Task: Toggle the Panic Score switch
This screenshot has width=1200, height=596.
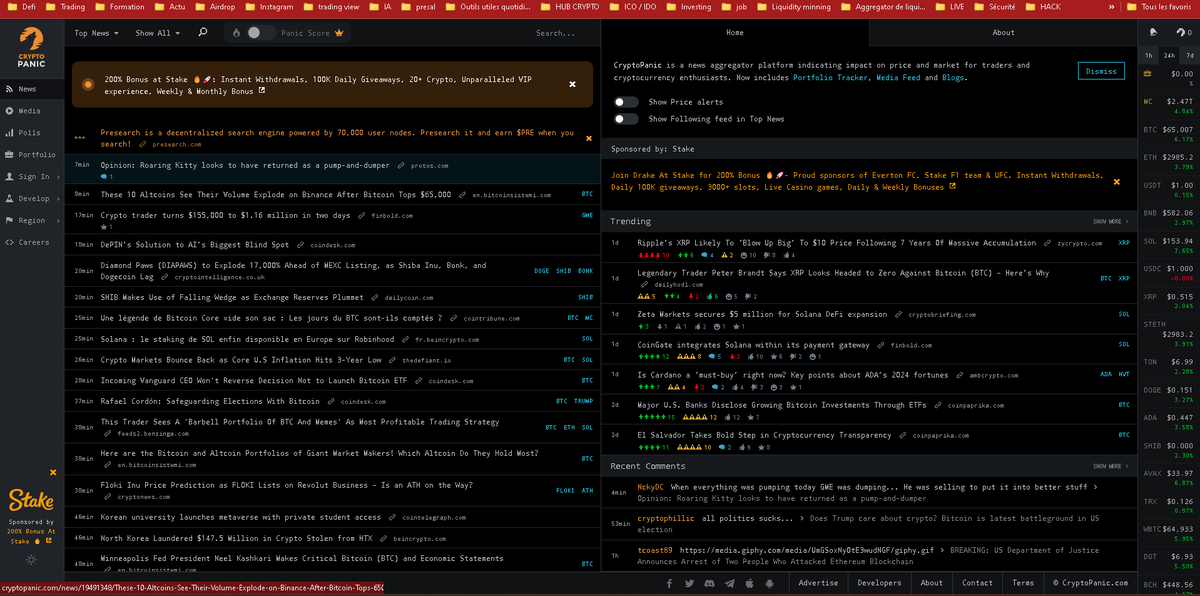Action: pyautogui.click(x=261, y=33)
